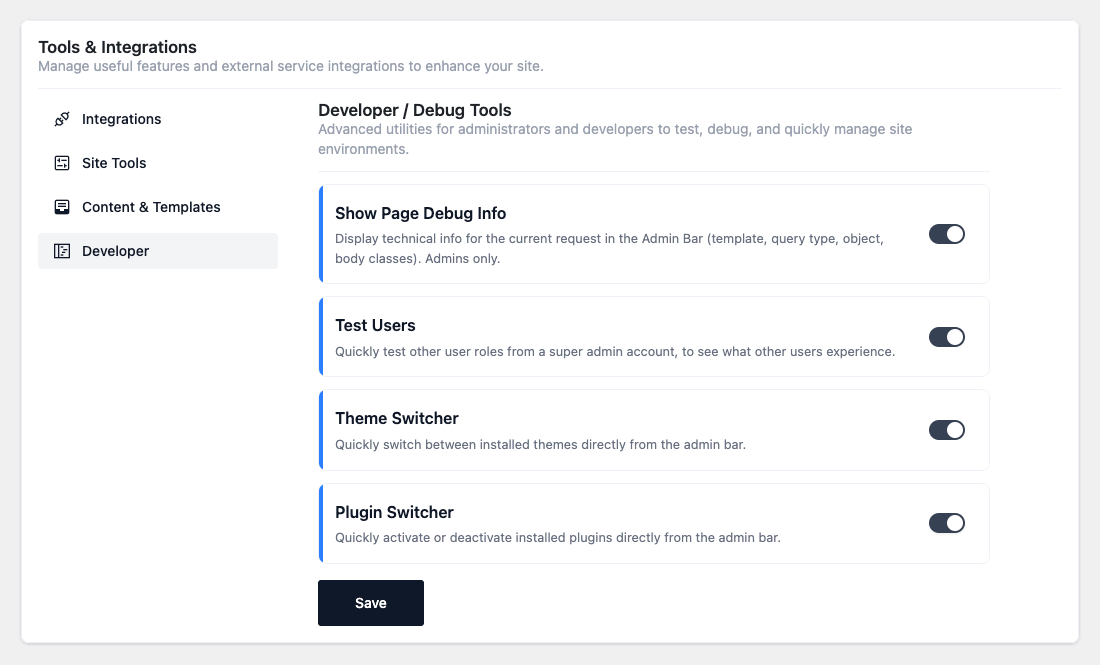Click the Tools & Integrations page title
The image size is (1100, 665).
pyautogui.click(x=117, y=47)
